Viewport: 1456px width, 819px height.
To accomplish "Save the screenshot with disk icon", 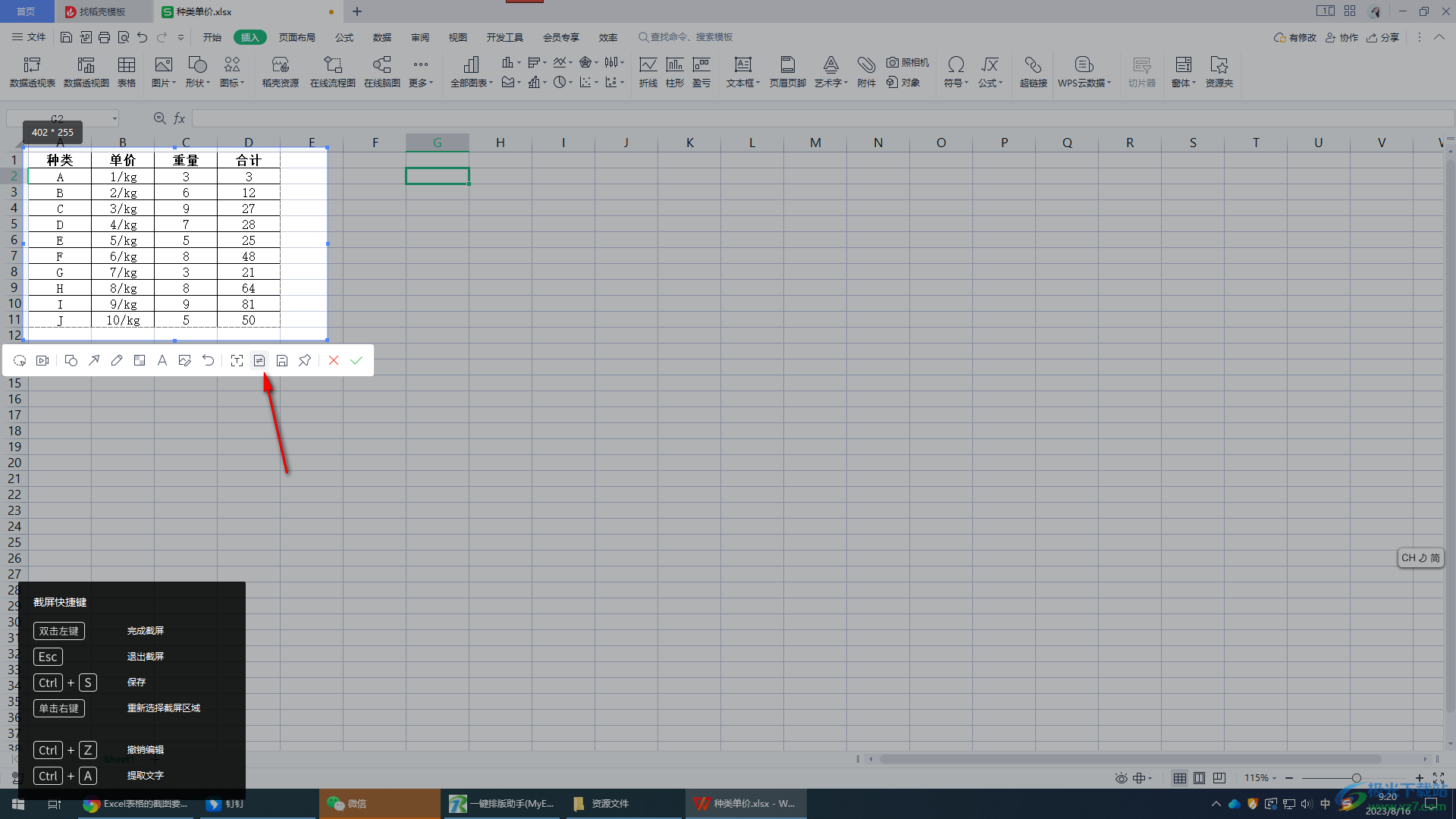I will (282, 361).
